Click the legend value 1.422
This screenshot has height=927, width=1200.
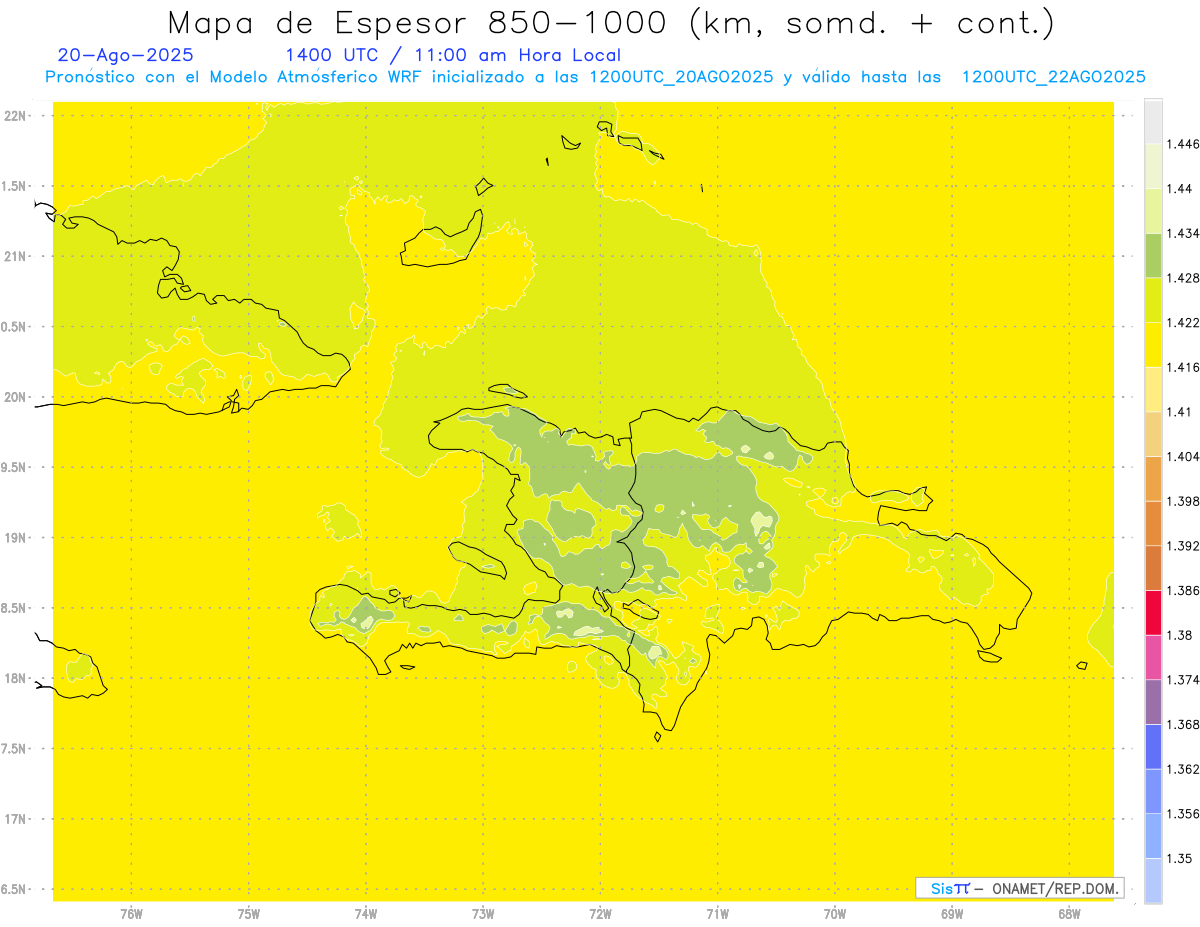[1182, 323]
